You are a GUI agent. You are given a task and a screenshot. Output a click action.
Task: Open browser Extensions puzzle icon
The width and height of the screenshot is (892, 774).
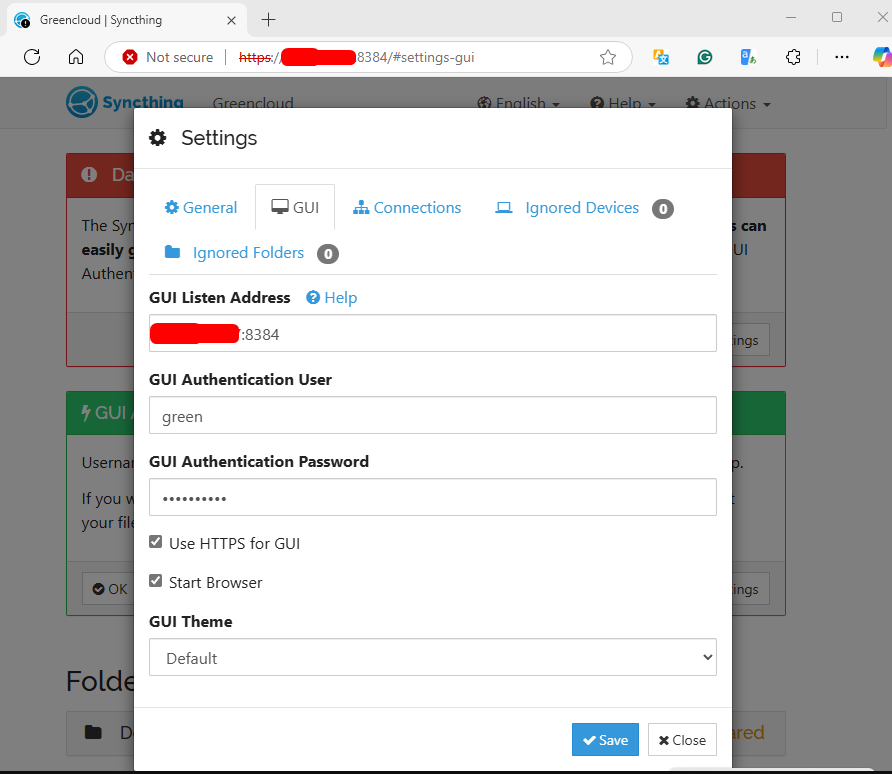coord(792,57)
